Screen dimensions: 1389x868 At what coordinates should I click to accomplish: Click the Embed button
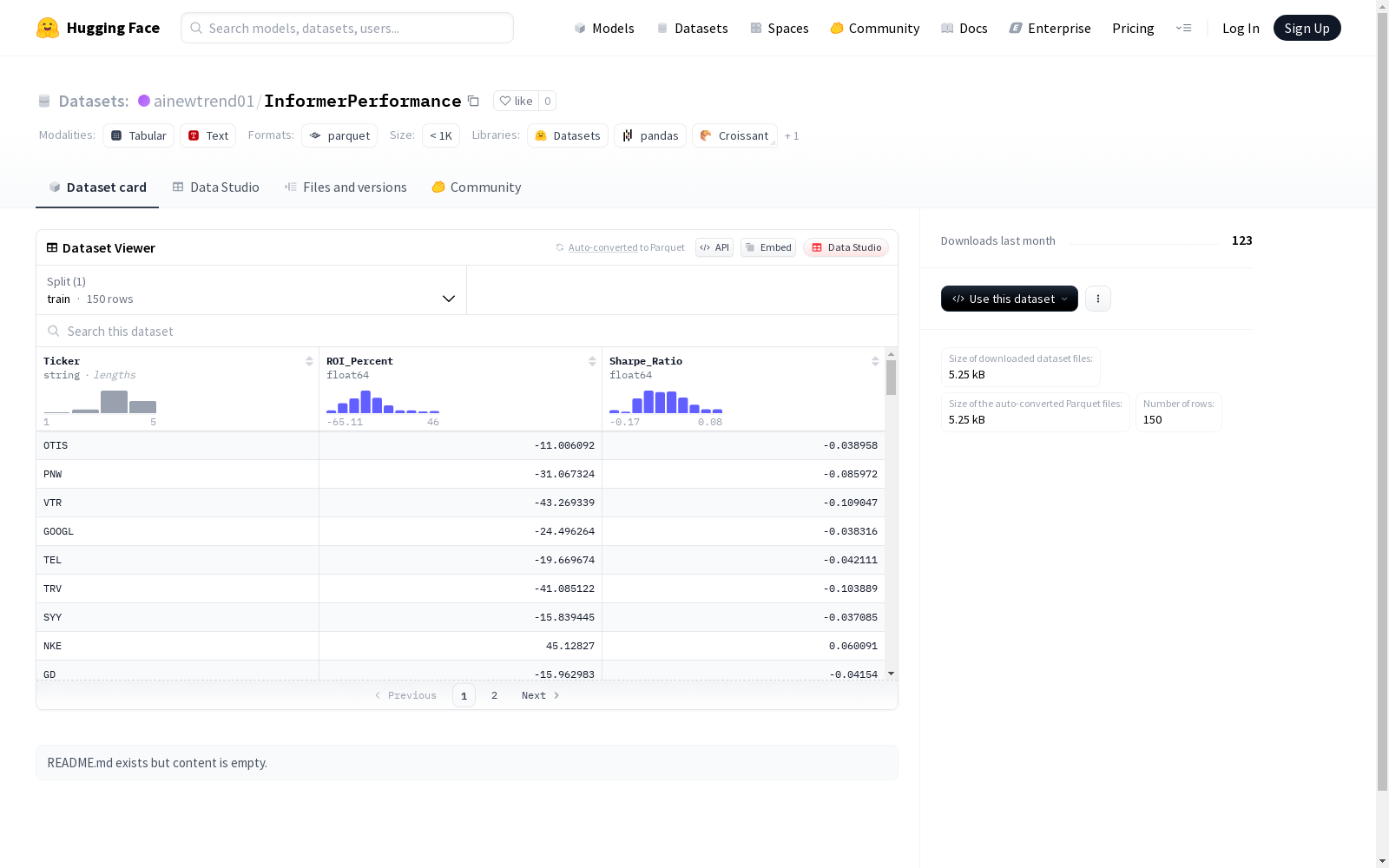768,247
